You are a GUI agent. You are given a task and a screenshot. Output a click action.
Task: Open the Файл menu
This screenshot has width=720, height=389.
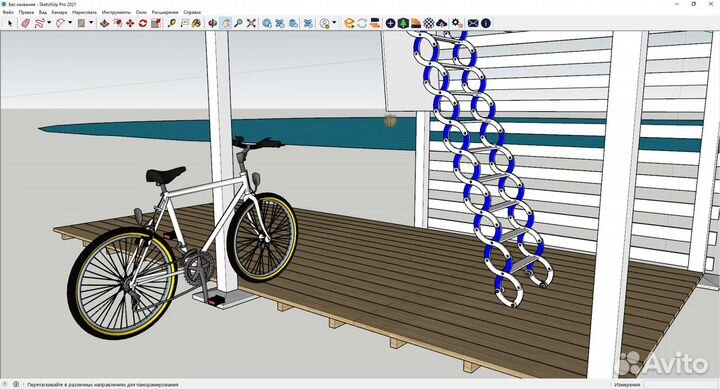[x=8, y=12]
